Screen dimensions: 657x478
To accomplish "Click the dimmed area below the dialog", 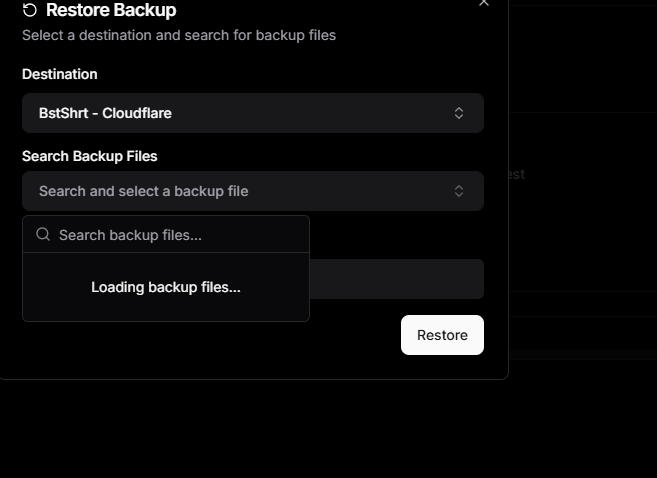I will (x=300, y=430).
